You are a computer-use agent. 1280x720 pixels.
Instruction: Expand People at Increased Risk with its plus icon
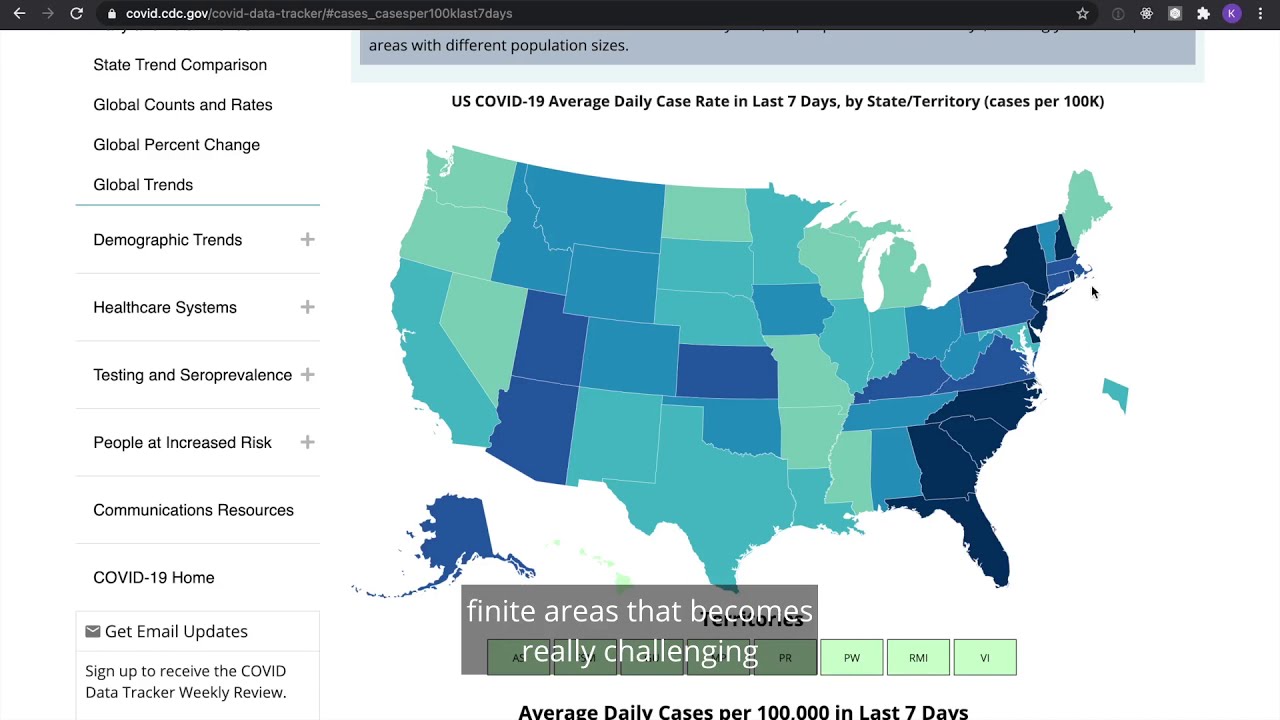(x=307, y=442)
